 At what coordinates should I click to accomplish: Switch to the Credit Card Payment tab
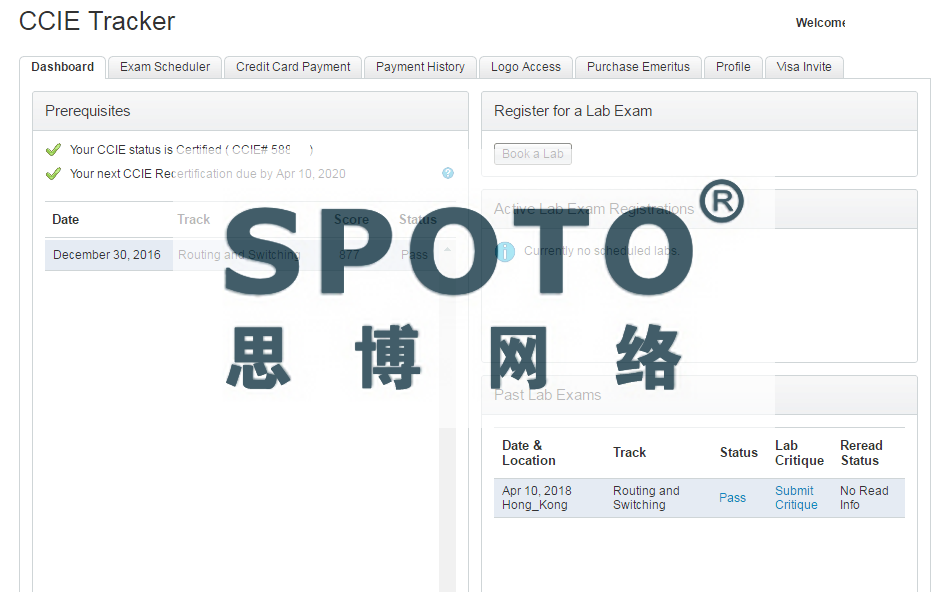(x=293, y=67)
